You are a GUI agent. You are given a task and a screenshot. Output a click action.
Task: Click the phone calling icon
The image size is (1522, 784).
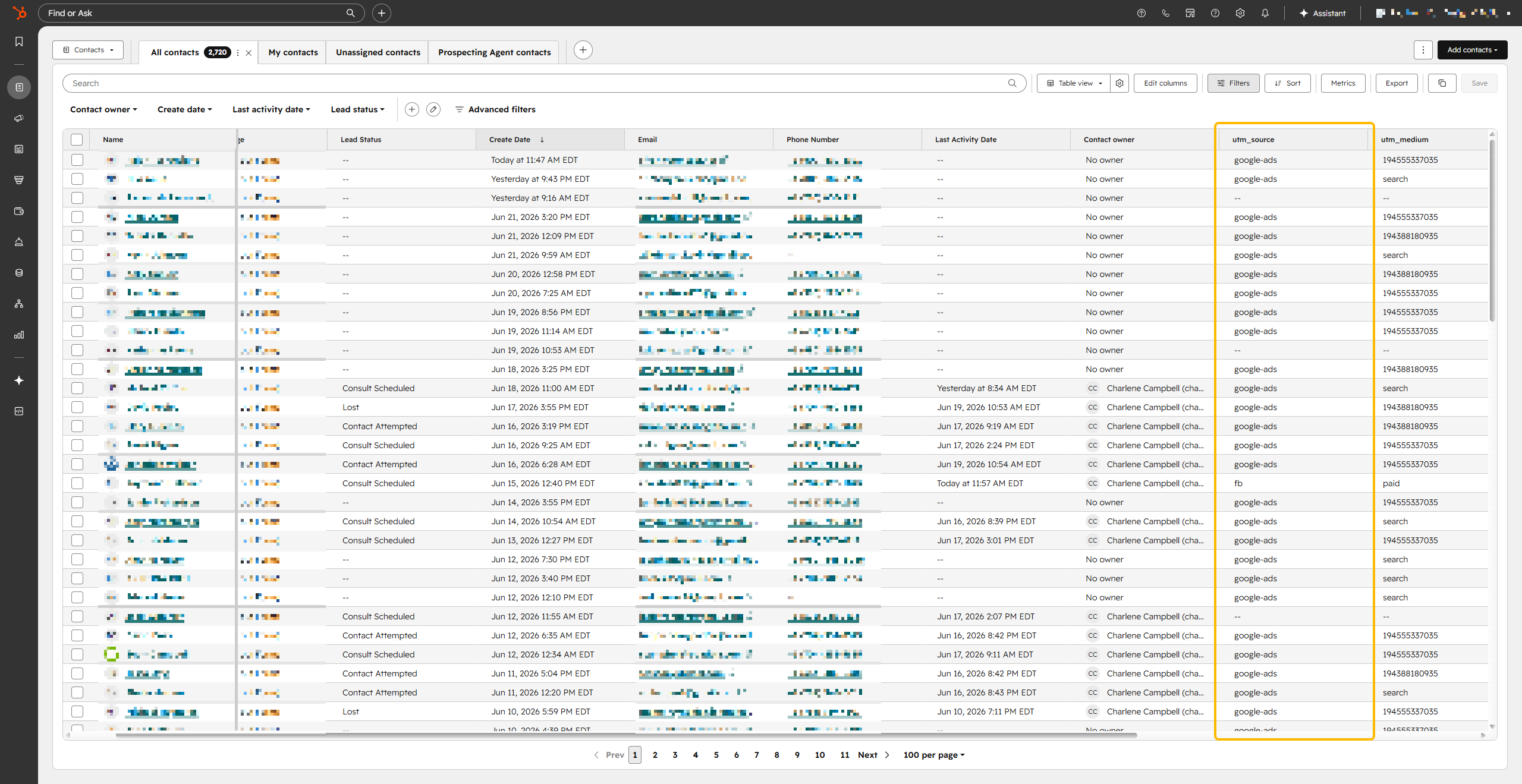[1165, 13]
